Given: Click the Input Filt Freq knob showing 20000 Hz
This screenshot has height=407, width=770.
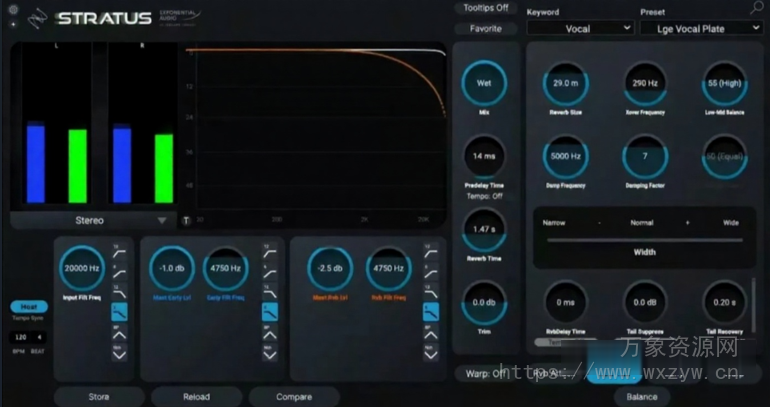Looking at the screenshot, I should pyautogui.click(x=82, y=269).
